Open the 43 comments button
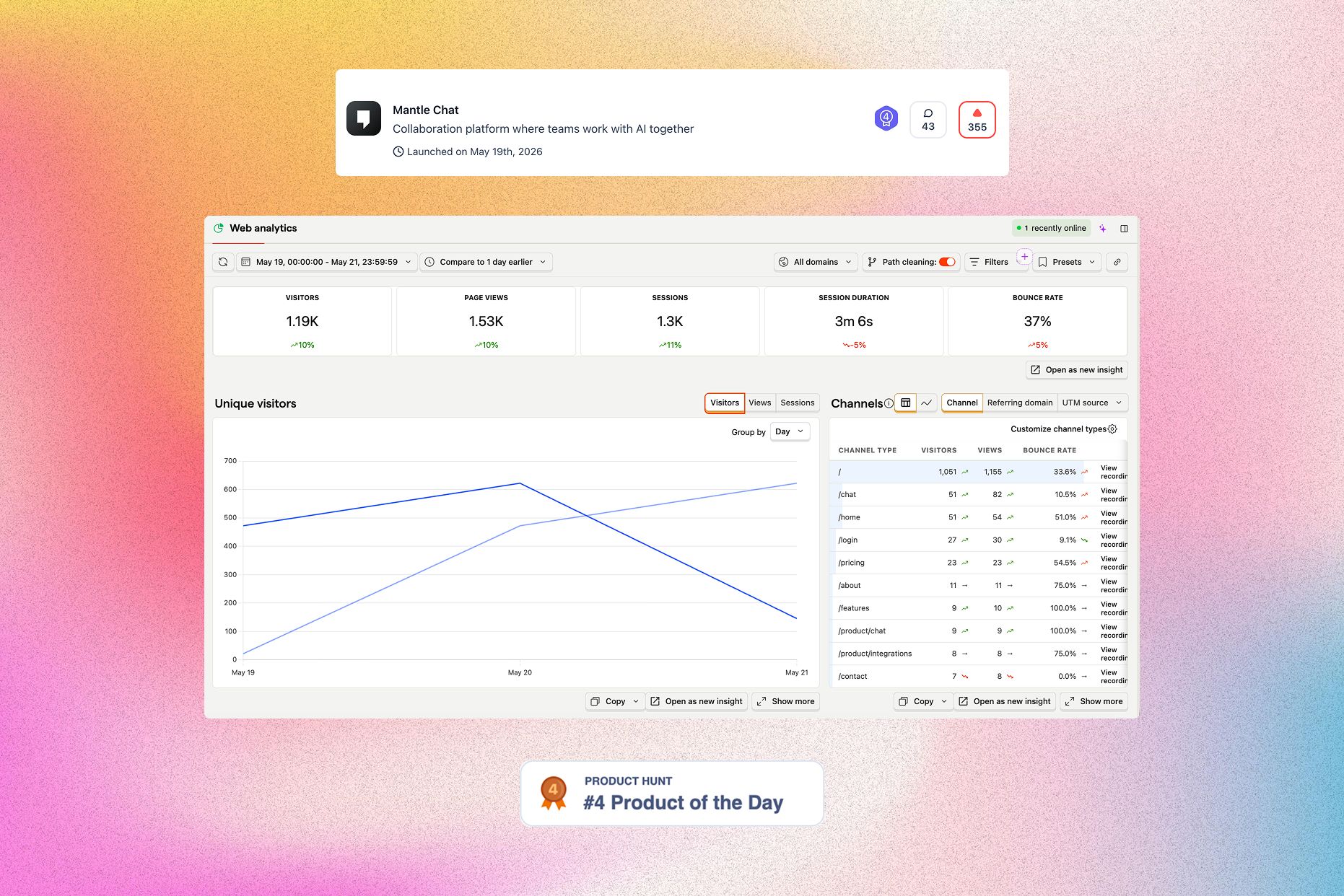This screenshot has height=896, width=1344. pyautogui.click(x=928, y=120)
